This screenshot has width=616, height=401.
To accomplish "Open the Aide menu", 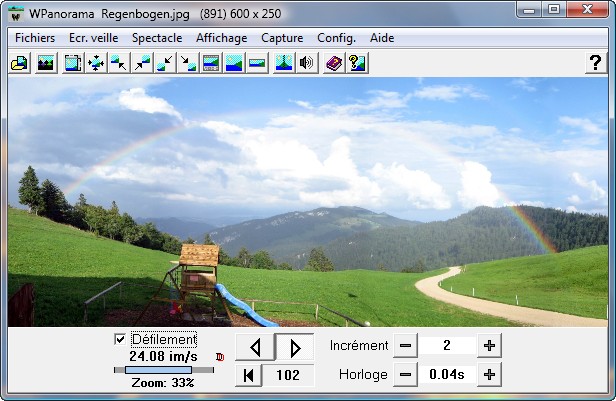I will pos(382,38).
